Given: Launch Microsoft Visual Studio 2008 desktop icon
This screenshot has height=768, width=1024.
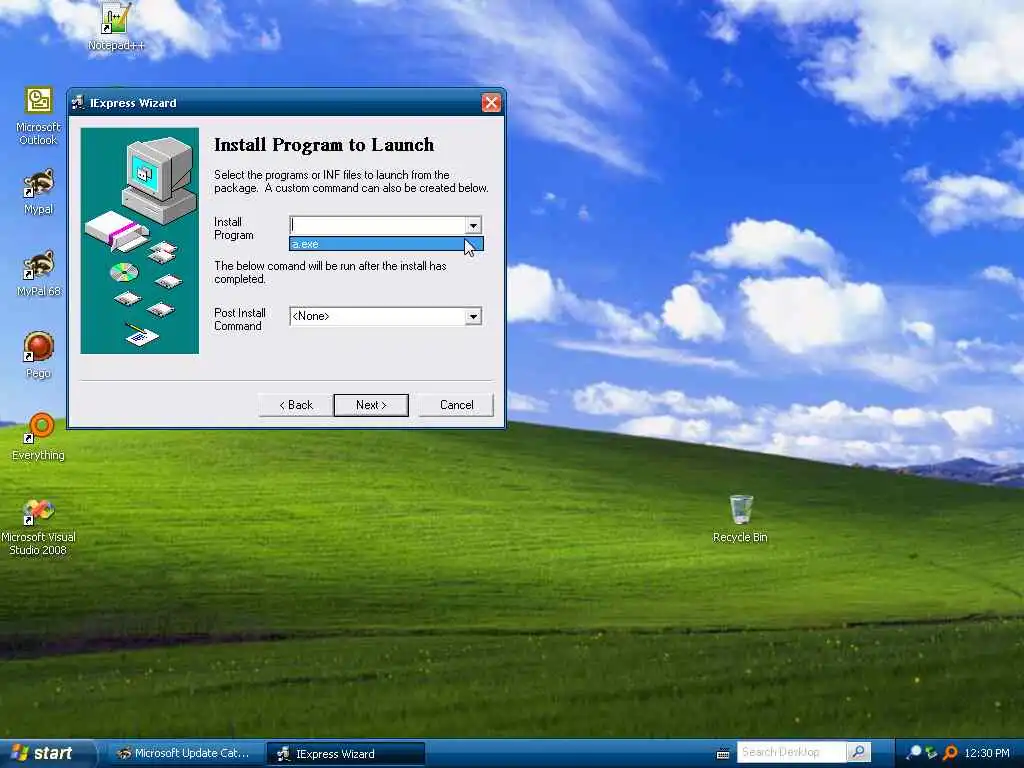Looking at the screenshot, I should point(39,528).
